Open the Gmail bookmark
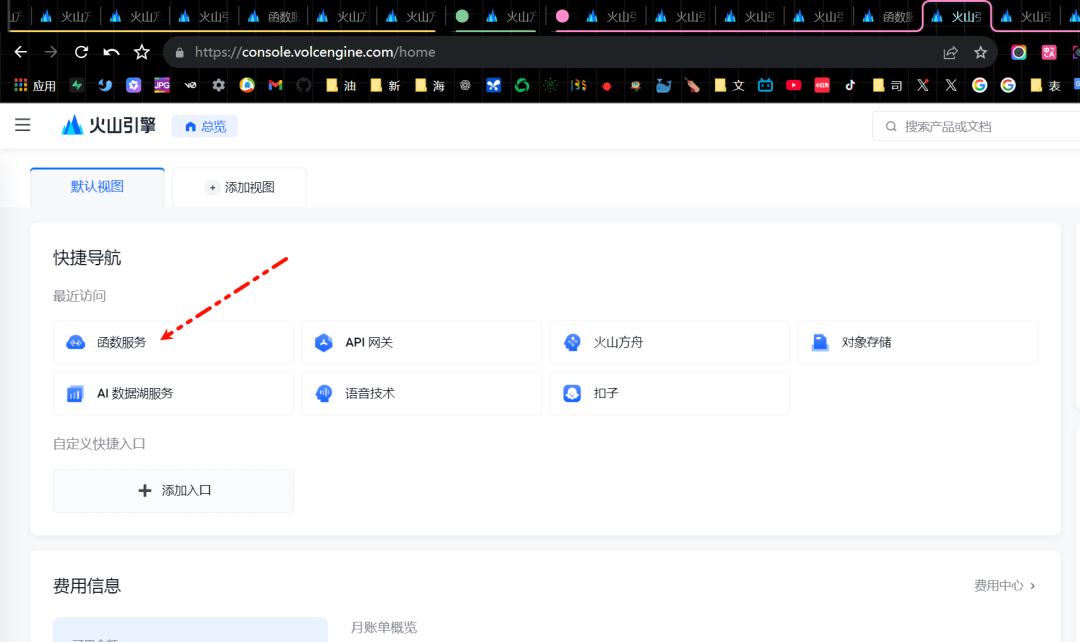The width and height of the screenshot is (1080, 642). (x=276, y=85)
